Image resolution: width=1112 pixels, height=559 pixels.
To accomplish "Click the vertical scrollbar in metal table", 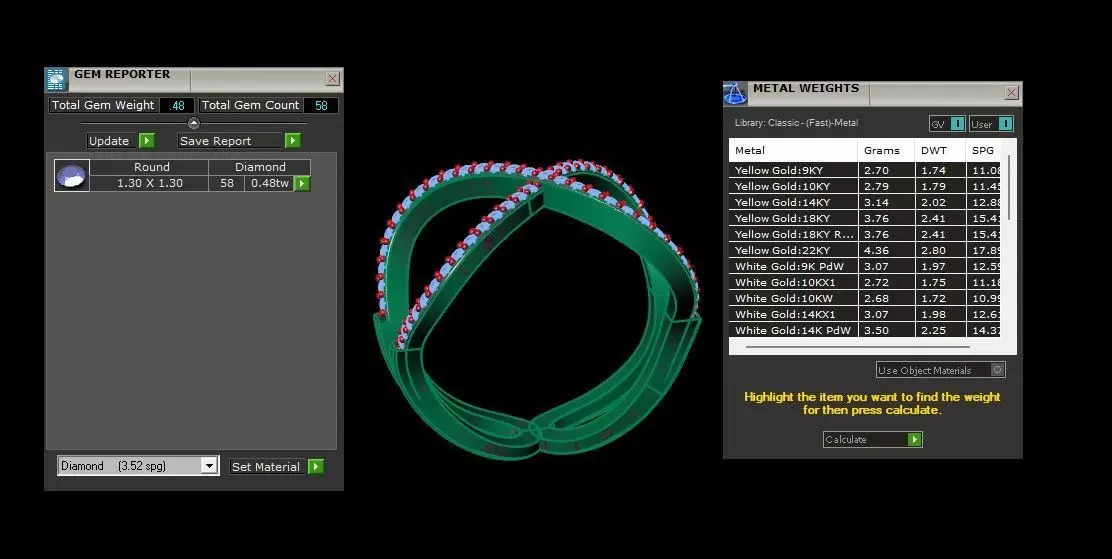I will tap(1008, 186).
